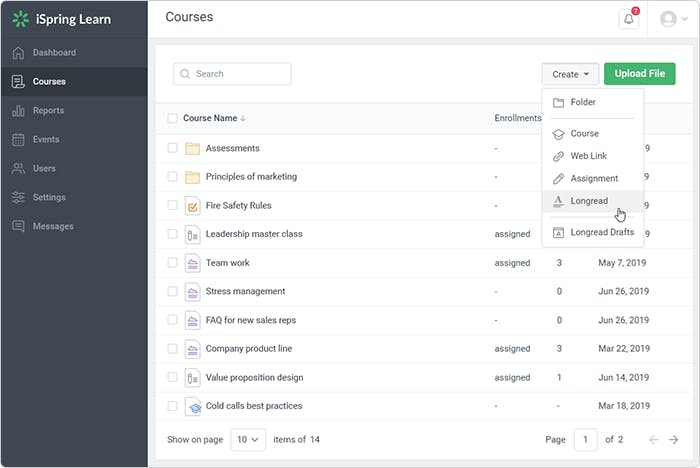
Task: Open the user profile dropdown
Action: (x=674, y=18)
